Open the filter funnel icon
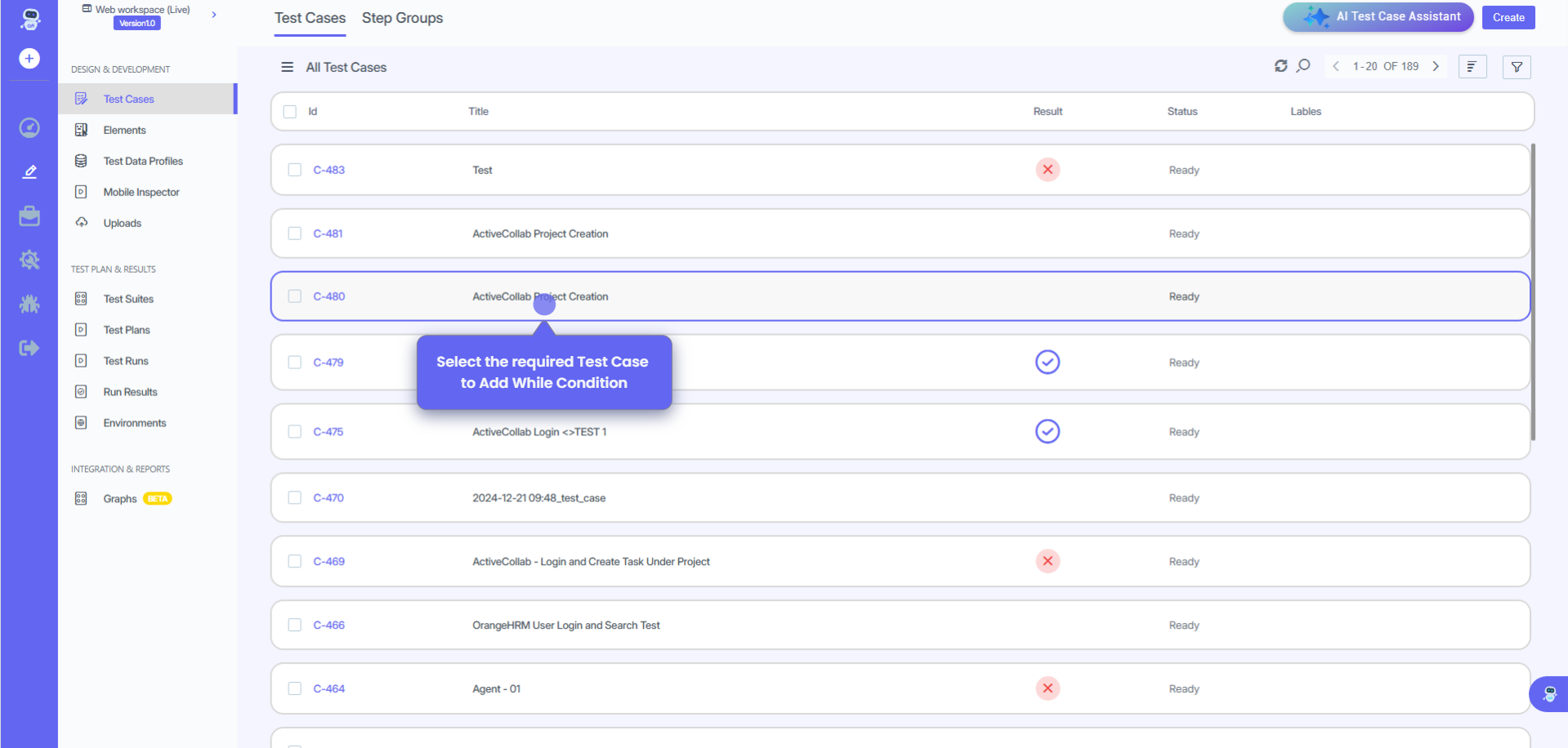The height and width of the screenshot is (748, 1568). (x=1517, y=67)
